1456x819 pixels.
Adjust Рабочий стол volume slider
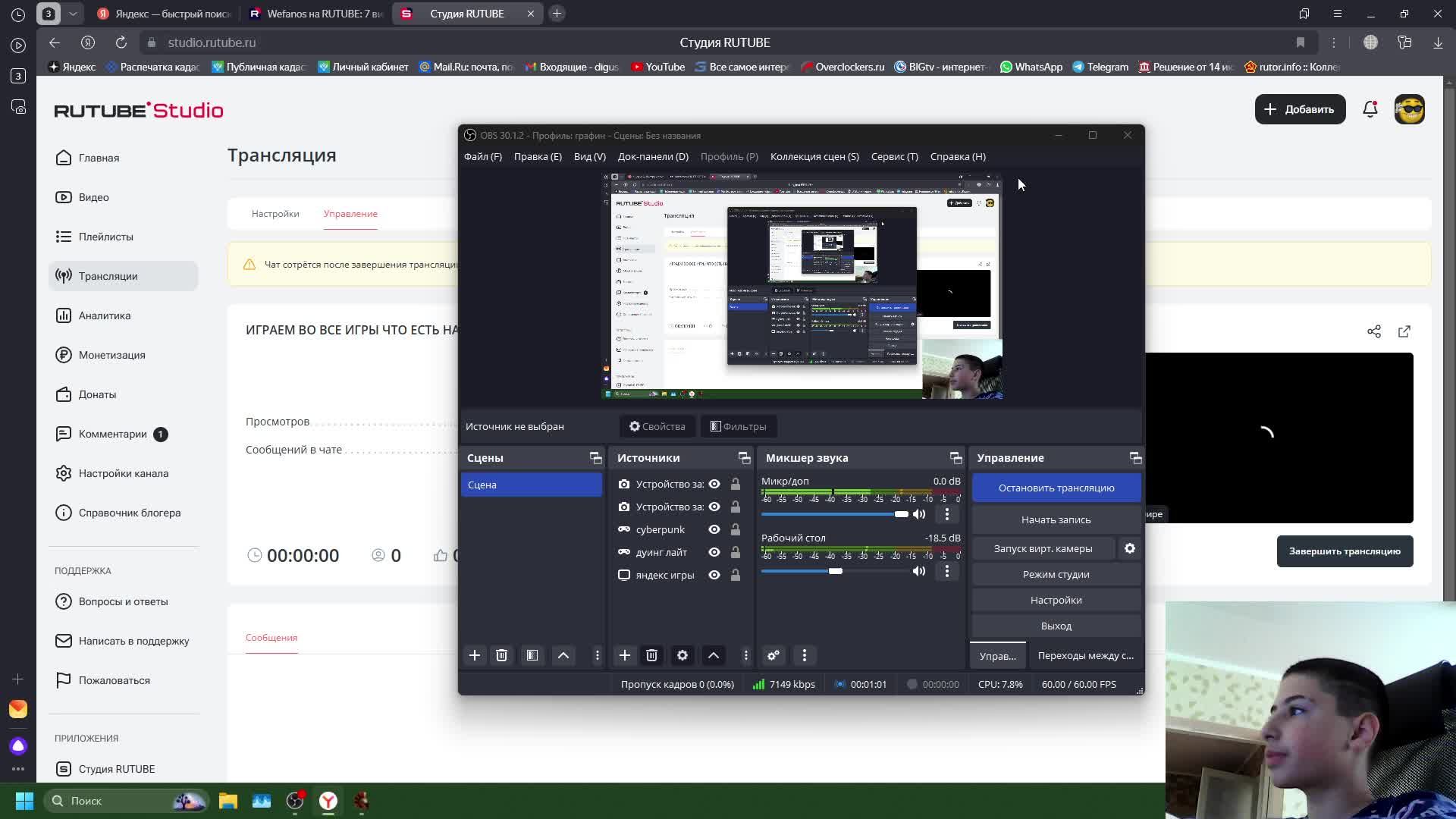click(835, 571)
